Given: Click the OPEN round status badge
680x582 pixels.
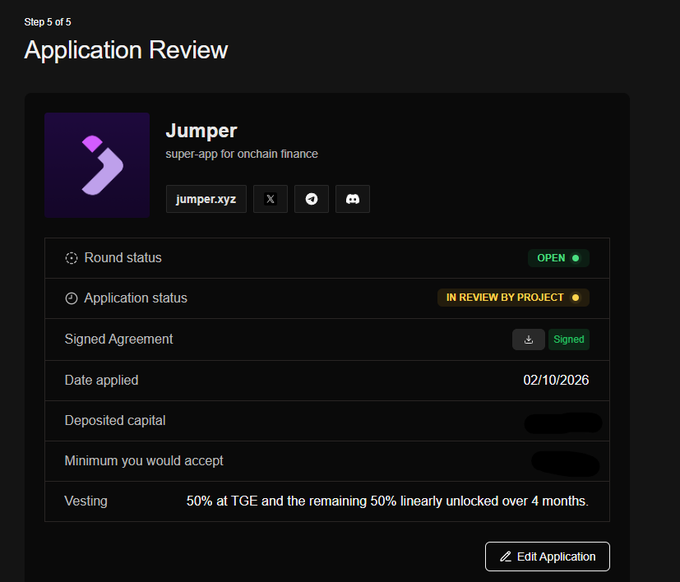Looking at the screenshot, I should coord(558,258).
